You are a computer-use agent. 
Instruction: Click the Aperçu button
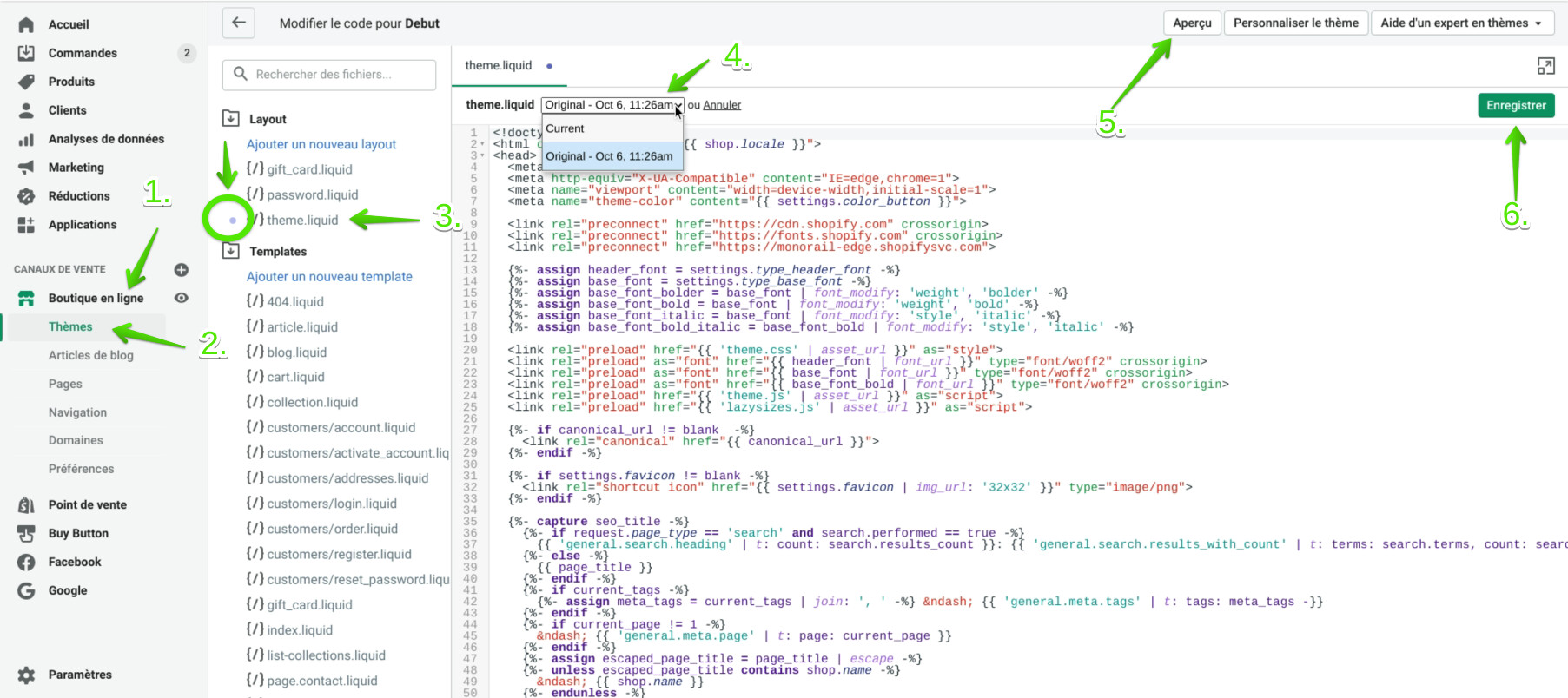pyautogui.click(x=1192, y=23)
